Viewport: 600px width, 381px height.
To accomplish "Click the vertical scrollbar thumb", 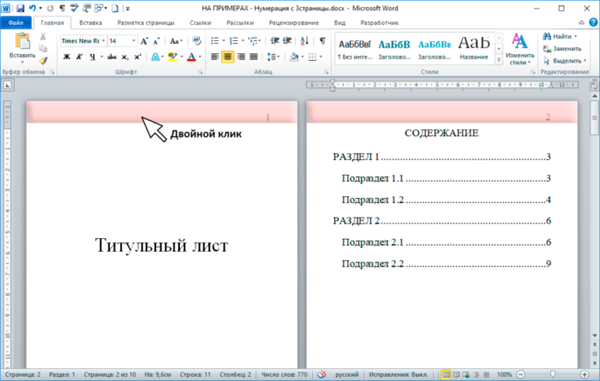I will 594,119.
